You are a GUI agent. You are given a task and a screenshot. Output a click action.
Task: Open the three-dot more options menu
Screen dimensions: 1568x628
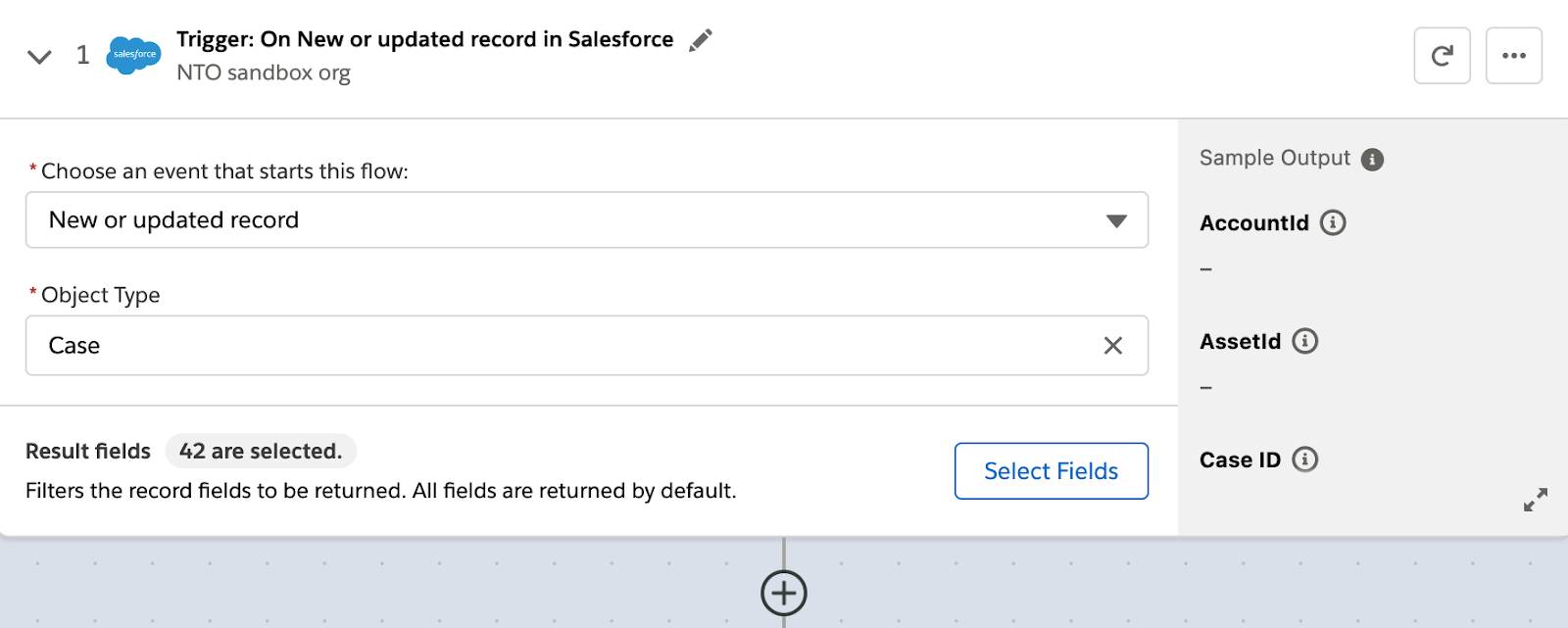[1513, 56]
